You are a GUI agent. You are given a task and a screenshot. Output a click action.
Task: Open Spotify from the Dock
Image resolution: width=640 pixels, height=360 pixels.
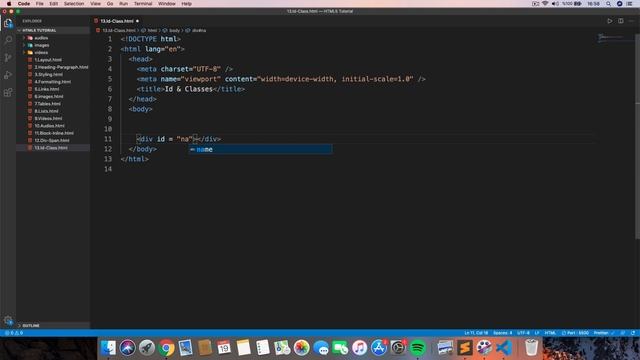click(418, 348)
